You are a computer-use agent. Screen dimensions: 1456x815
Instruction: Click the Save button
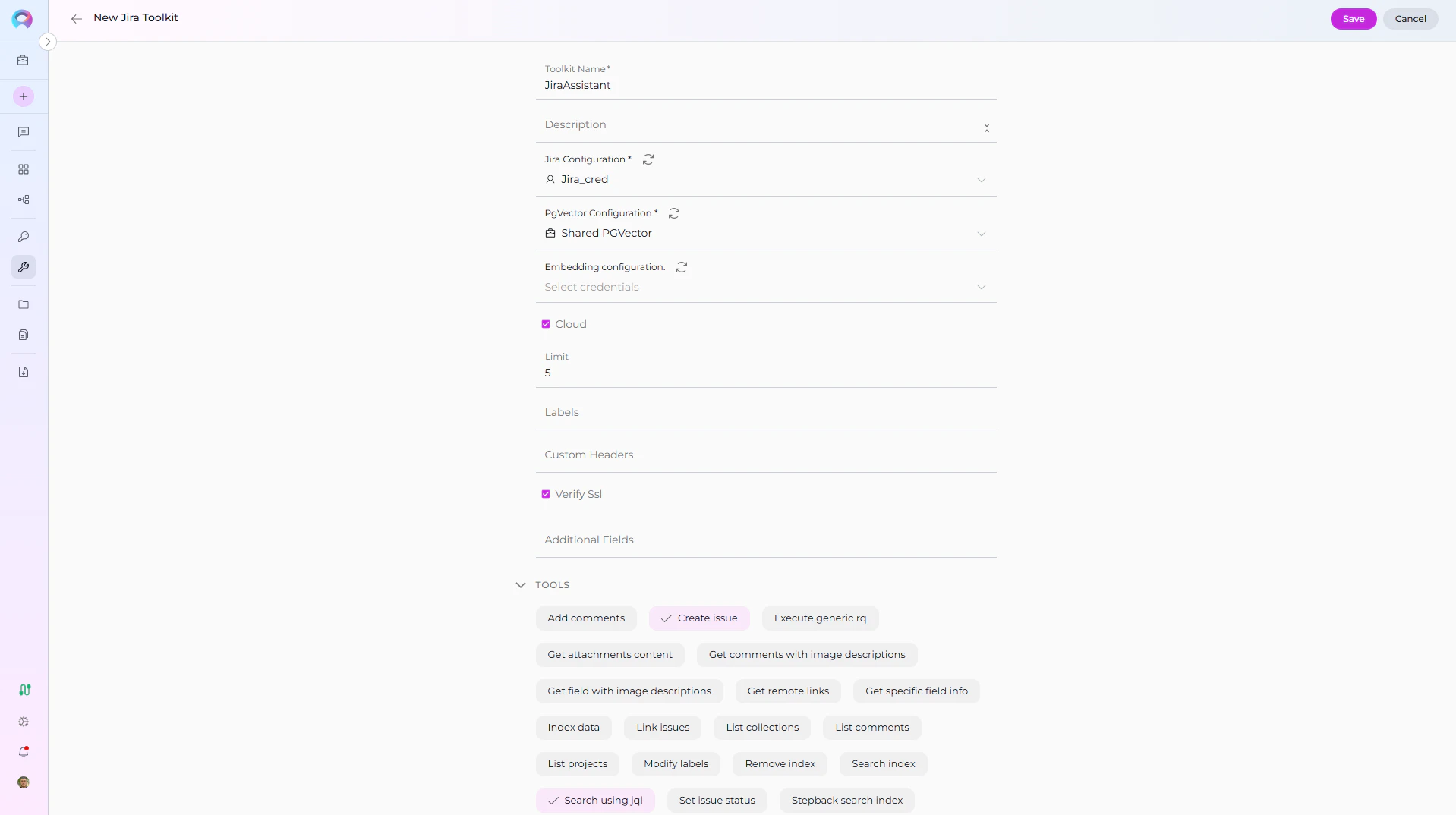tap(1353, 18)
